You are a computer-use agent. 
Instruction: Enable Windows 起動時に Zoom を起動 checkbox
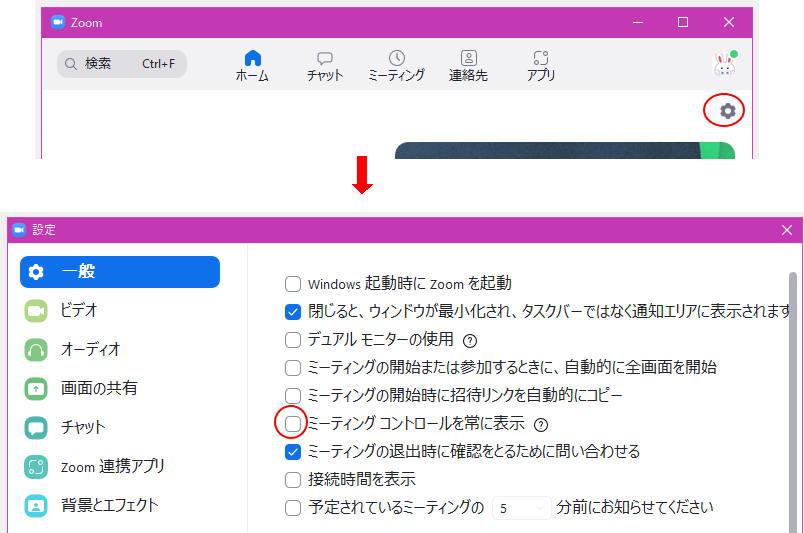(x=293, y=284)
